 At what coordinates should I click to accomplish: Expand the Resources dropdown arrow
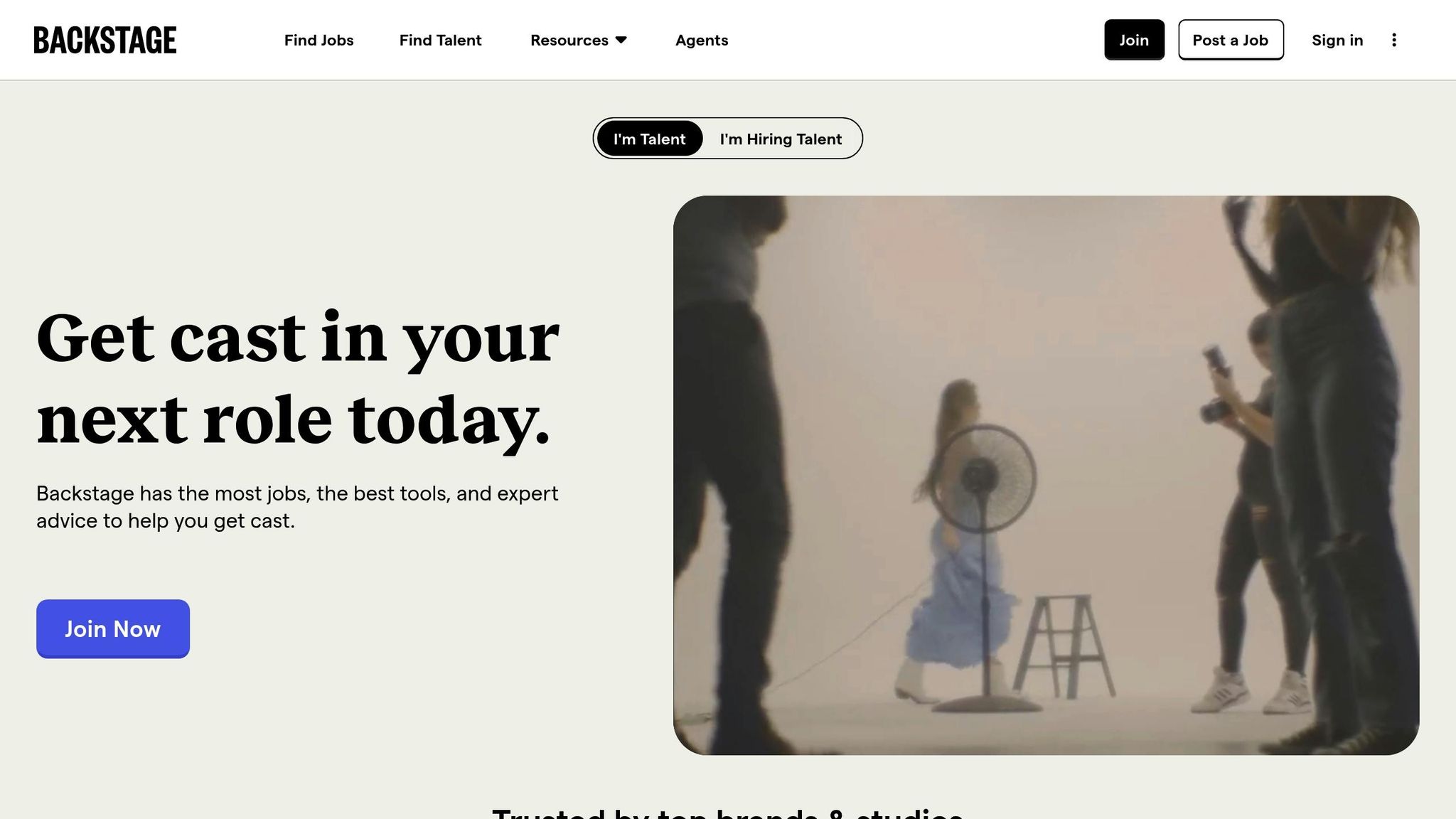[x=621, y=41]
